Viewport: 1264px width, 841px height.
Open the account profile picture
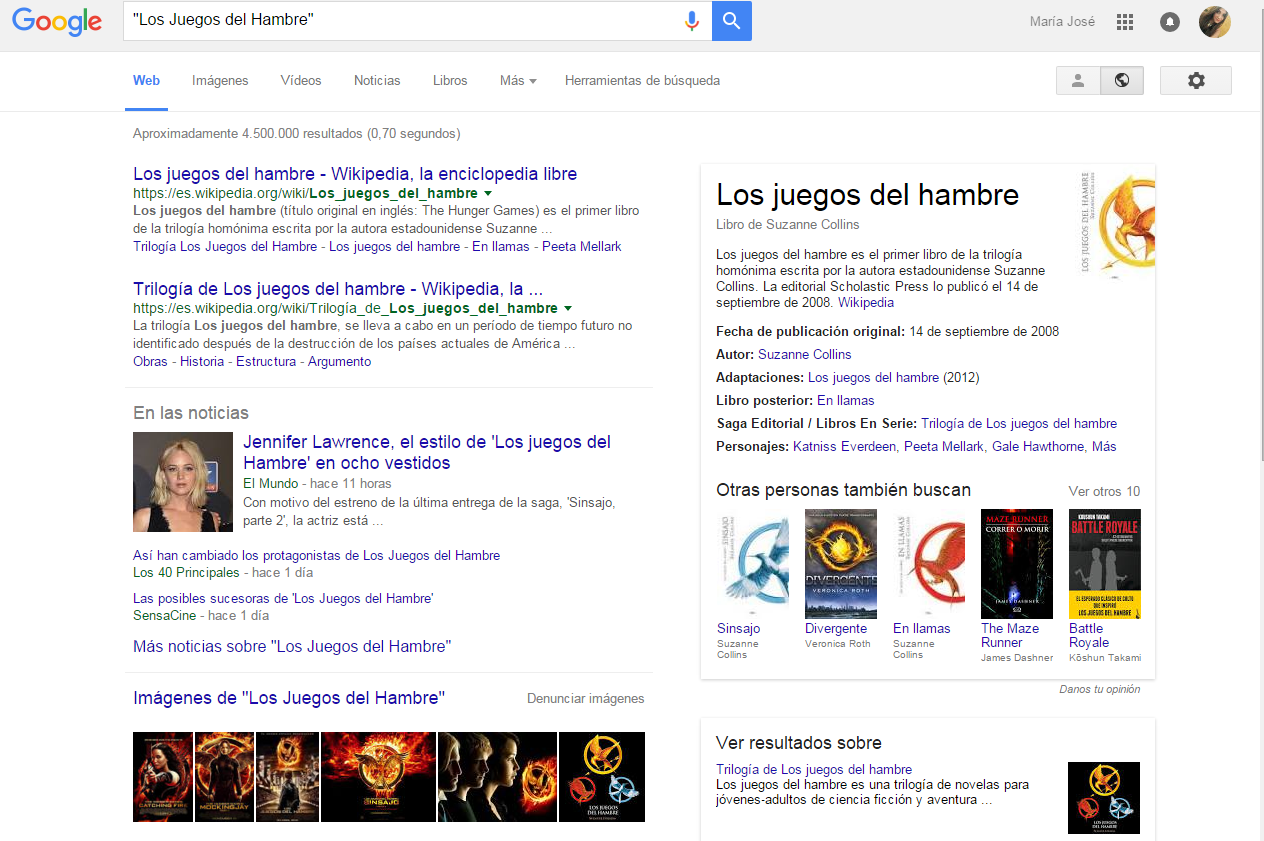1215,22
